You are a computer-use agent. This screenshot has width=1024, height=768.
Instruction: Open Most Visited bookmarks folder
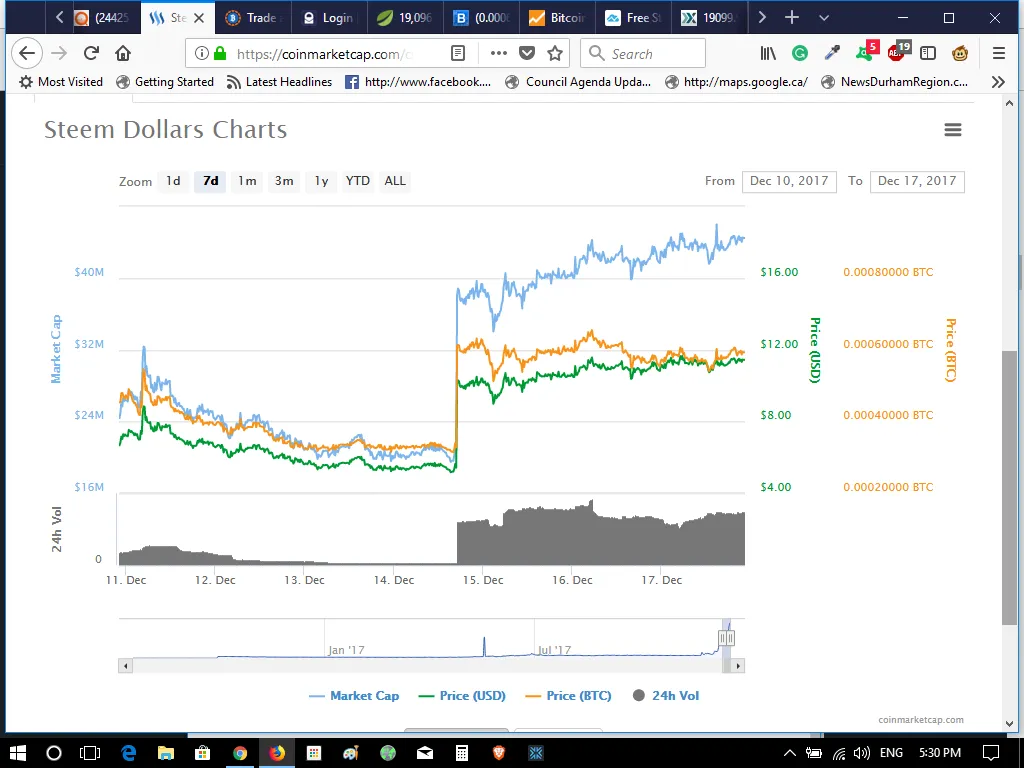[x=61, y=82]
